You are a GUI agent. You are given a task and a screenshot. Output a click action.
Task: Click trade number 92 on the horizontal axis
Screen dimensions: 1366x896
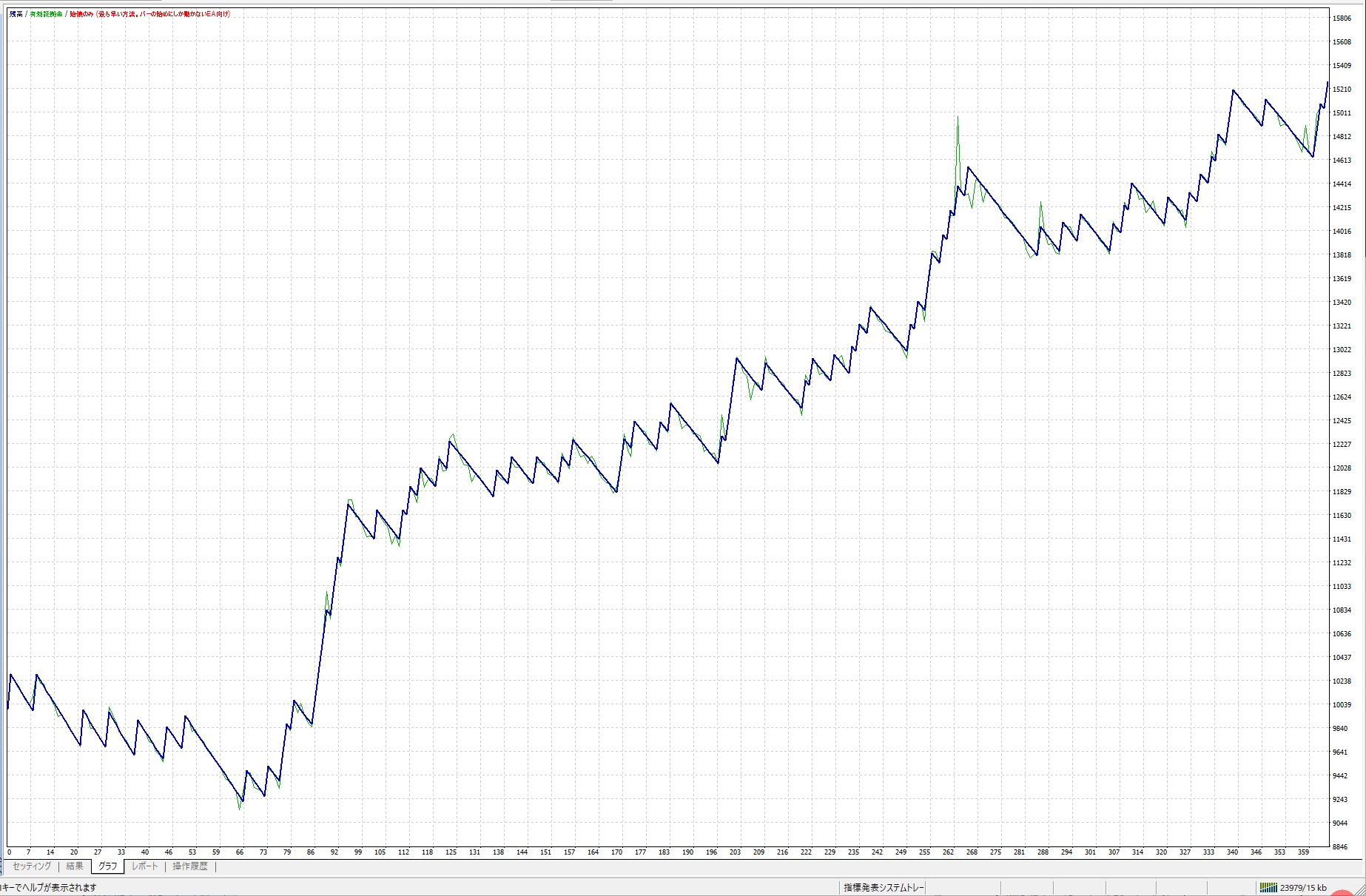pos(334,852)
